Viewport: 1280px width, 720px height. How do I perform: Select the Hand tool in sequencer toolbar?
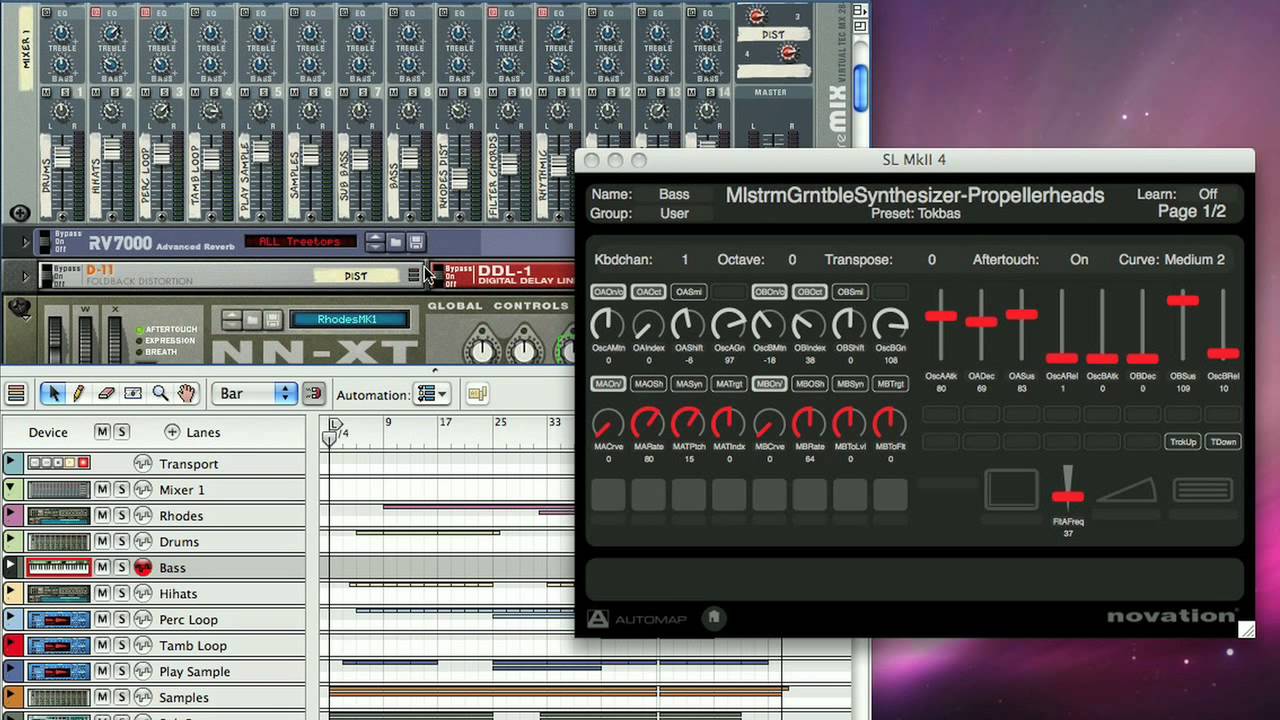187,394
